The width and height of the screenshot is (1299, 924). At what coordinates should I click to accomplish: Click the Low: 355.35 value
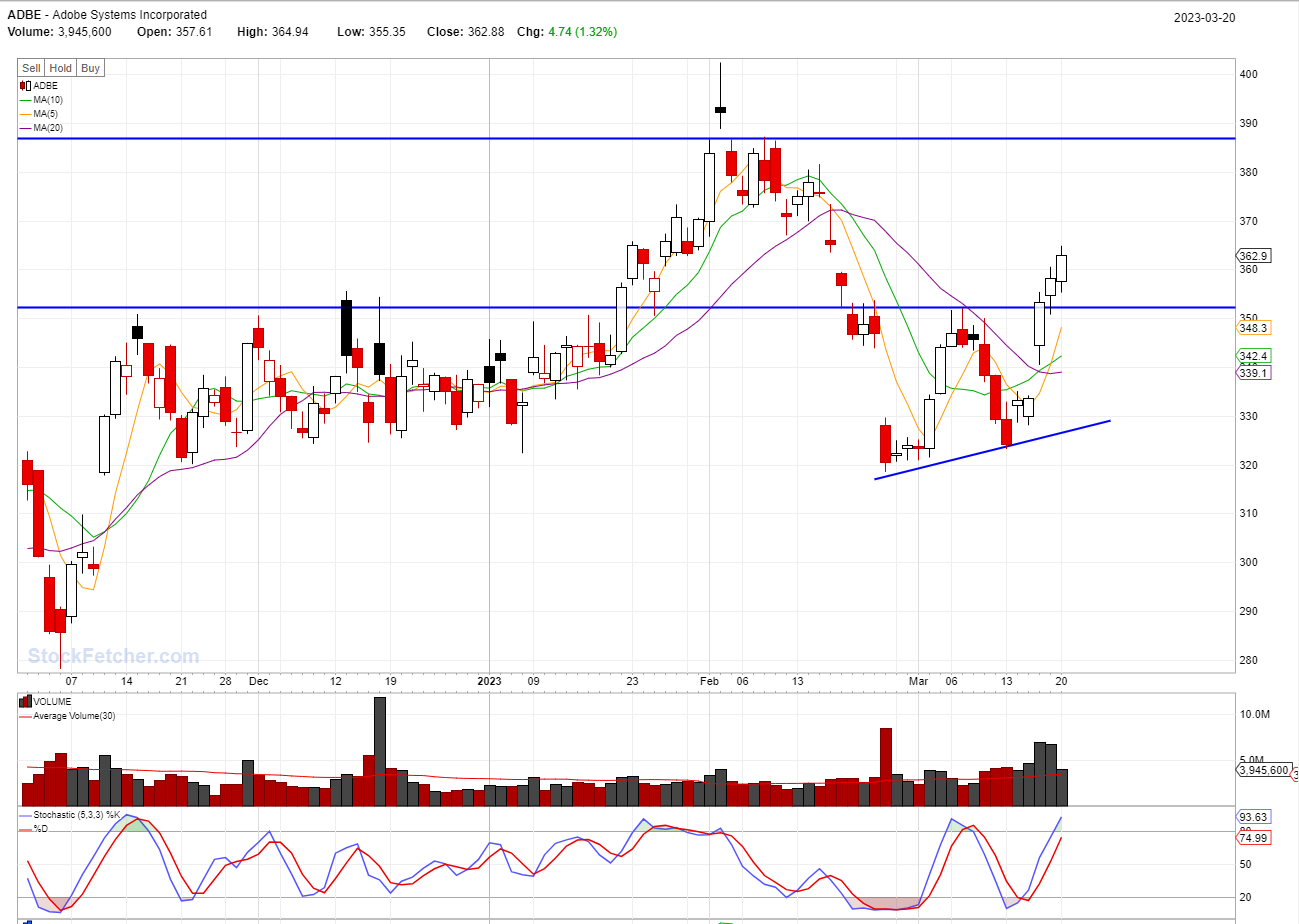click(370, 32)
